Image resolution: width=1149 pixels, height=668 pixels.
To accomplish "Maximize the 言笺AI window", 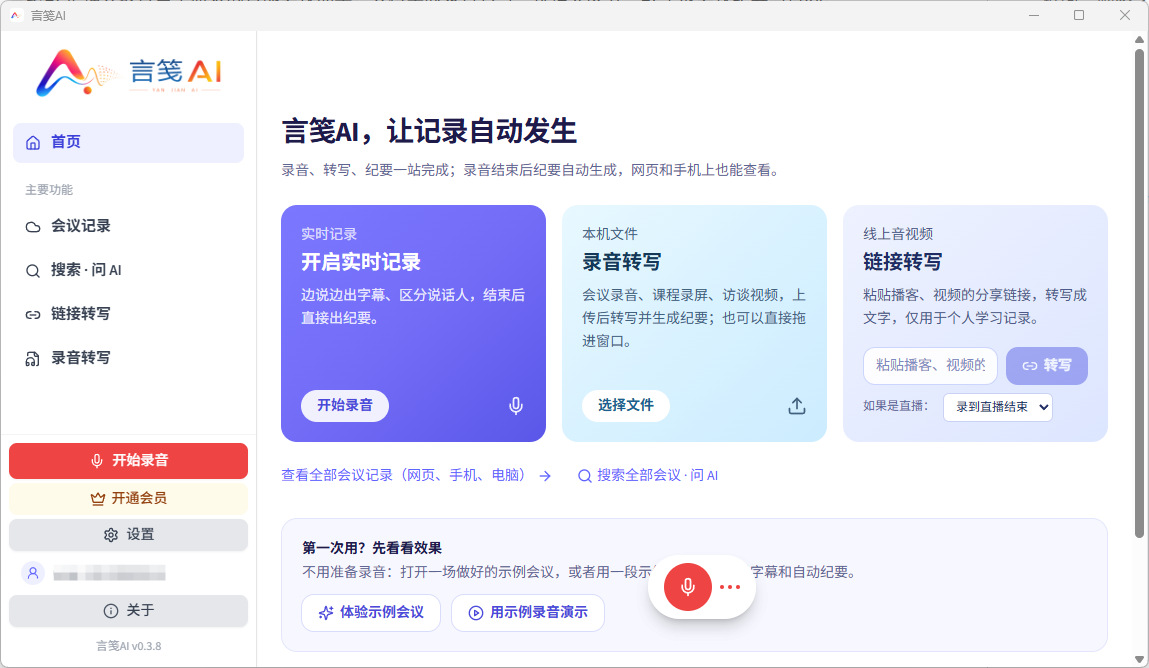I will click(x=1079, y=15).
